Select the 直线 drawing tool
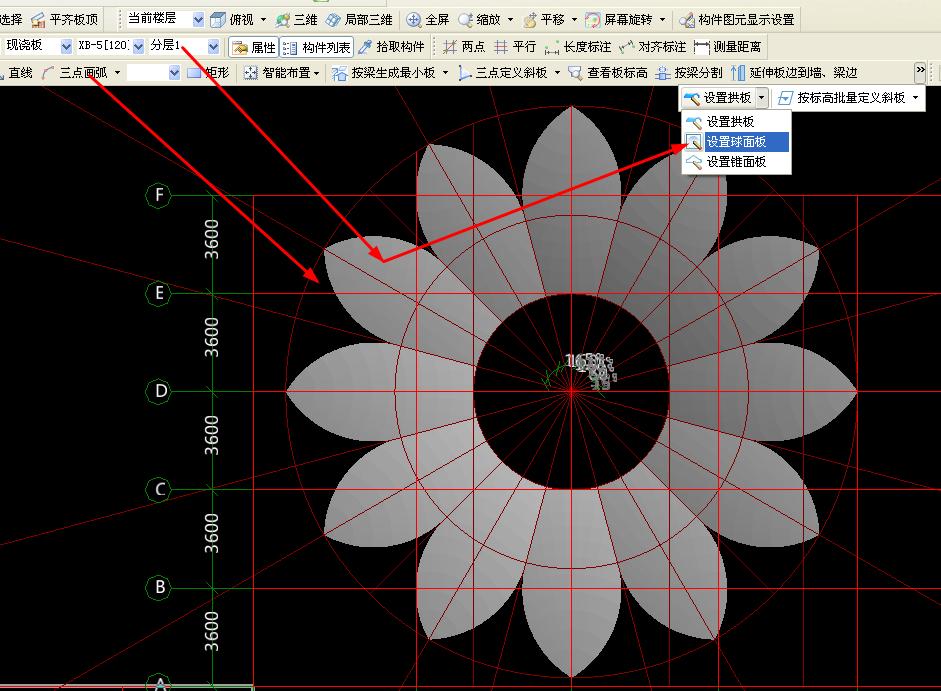The width and height of the screenshot is (941, 691). (x=17, y=73)
